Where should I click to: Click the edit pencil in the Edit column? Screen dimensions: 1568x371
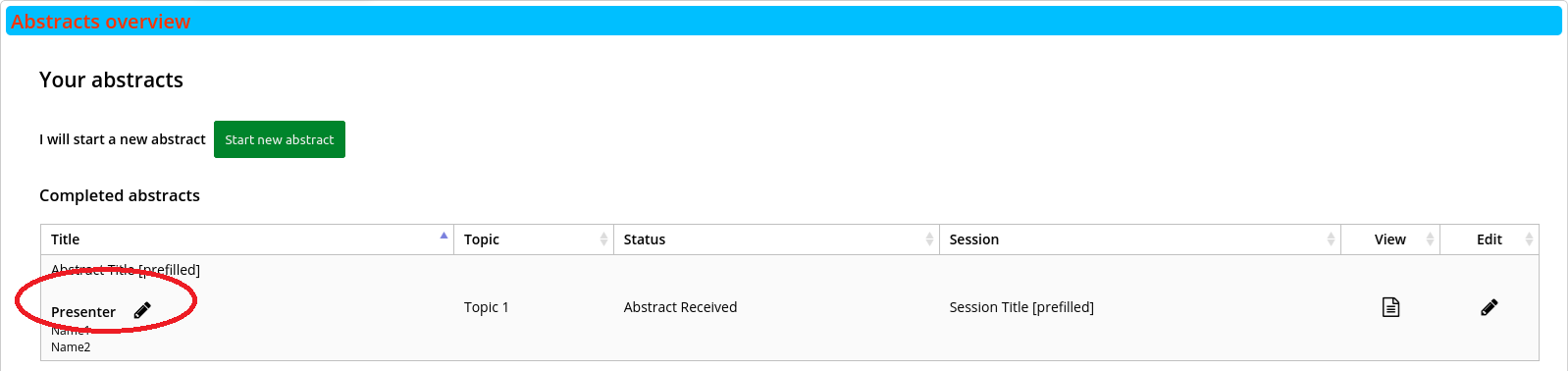point(1490,307)
